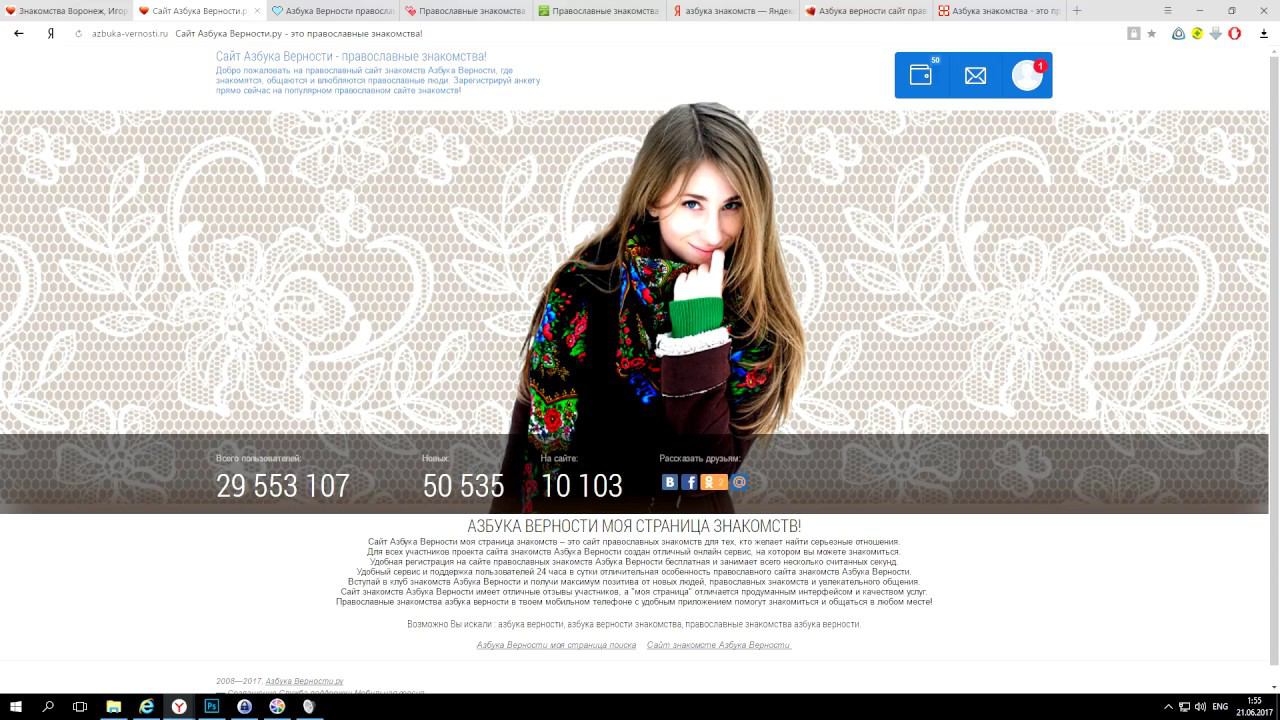Switch to the pink-heart Православные знакомства tab
Screen dimensions: 1280x720
click(467, 11)
